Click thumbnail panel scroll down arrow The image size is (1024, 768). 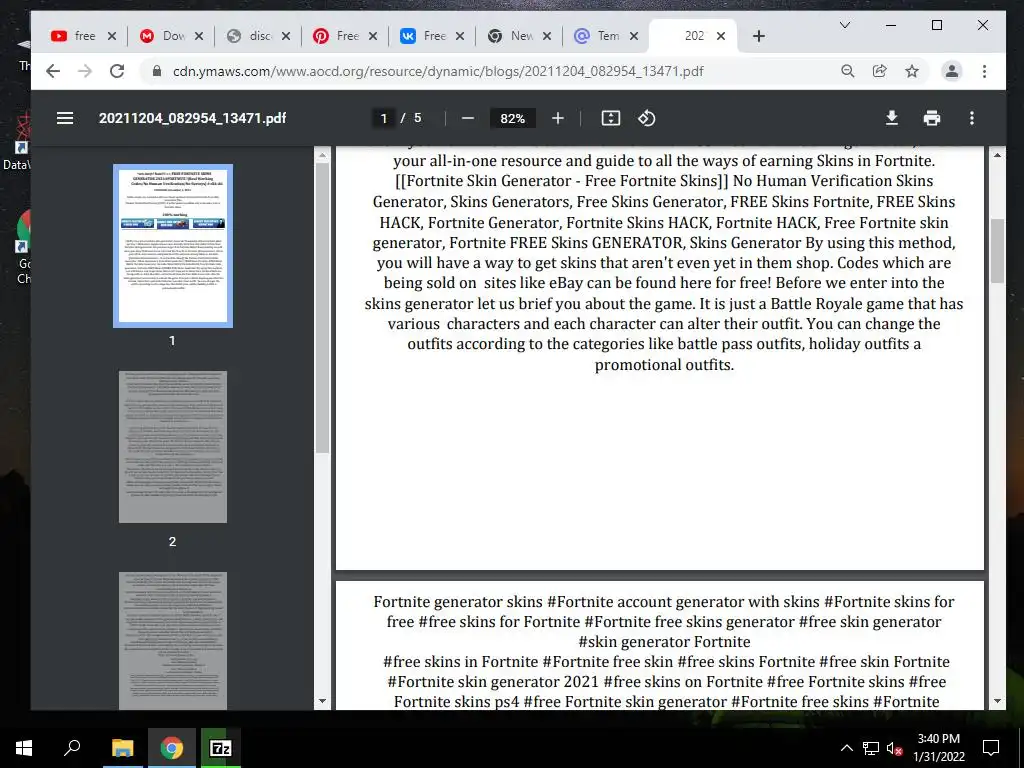(x=322, y=701)
